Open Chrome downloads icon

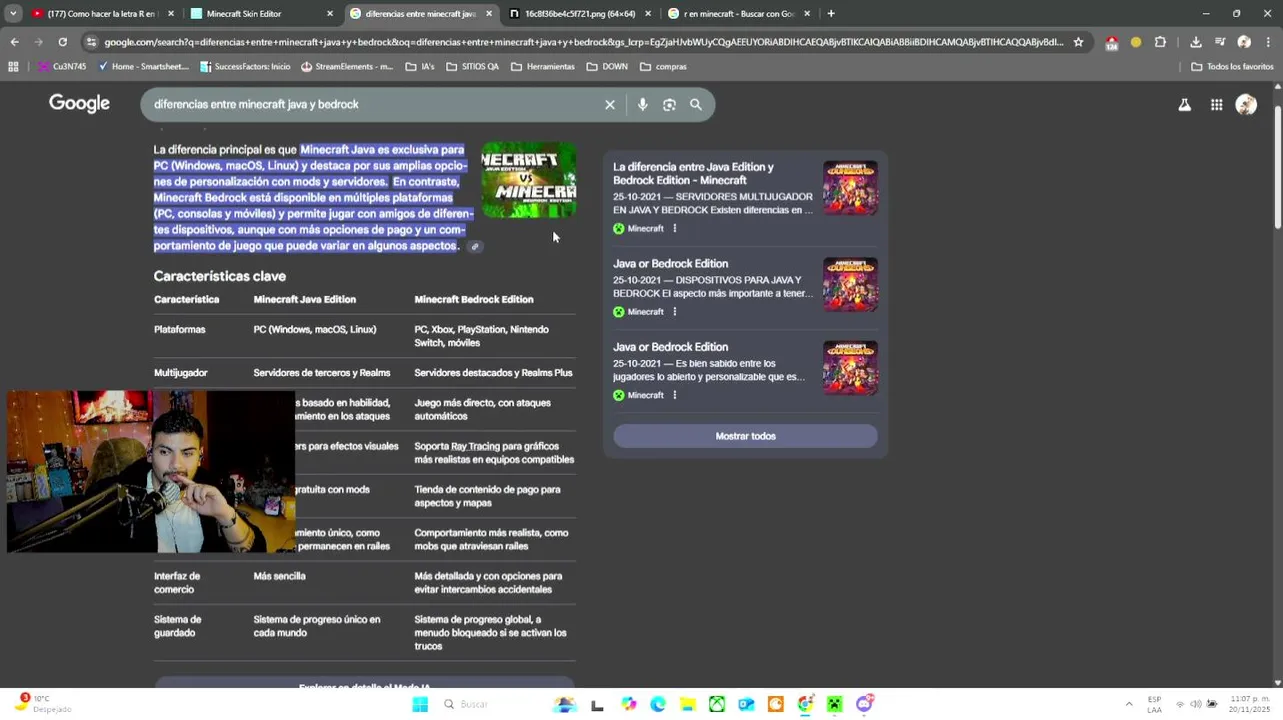click(x=1196, y=42)
